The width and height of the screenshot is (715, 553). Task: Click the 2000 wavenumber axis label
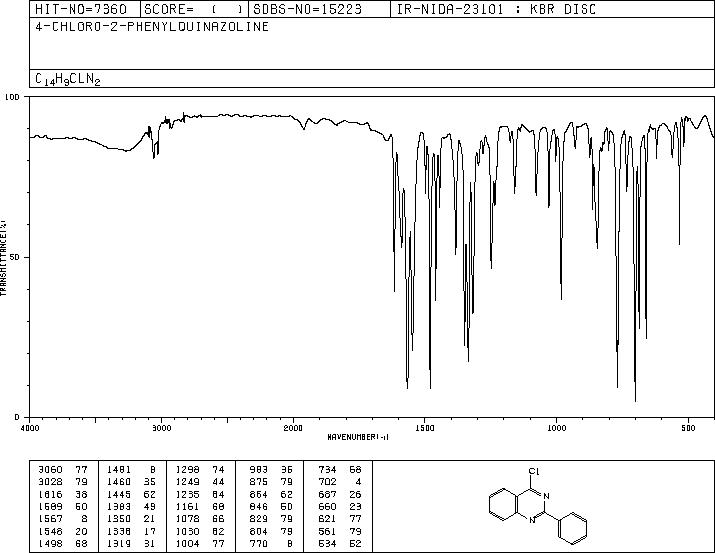293,428
